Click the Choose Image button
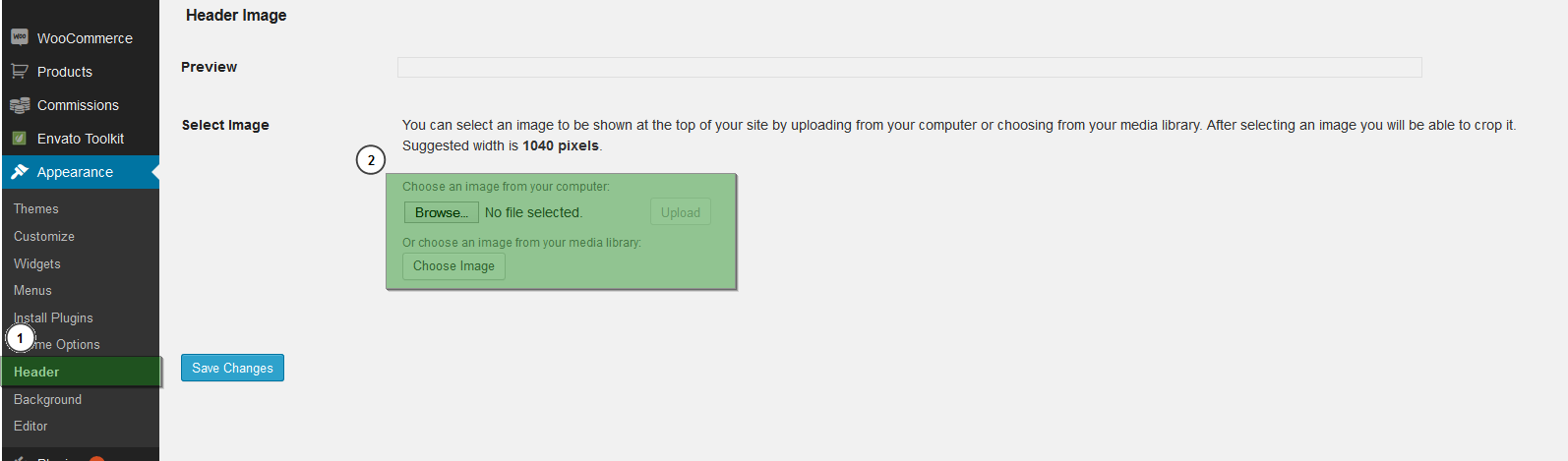Screen dimensions: 1568x461 [453, 266]
